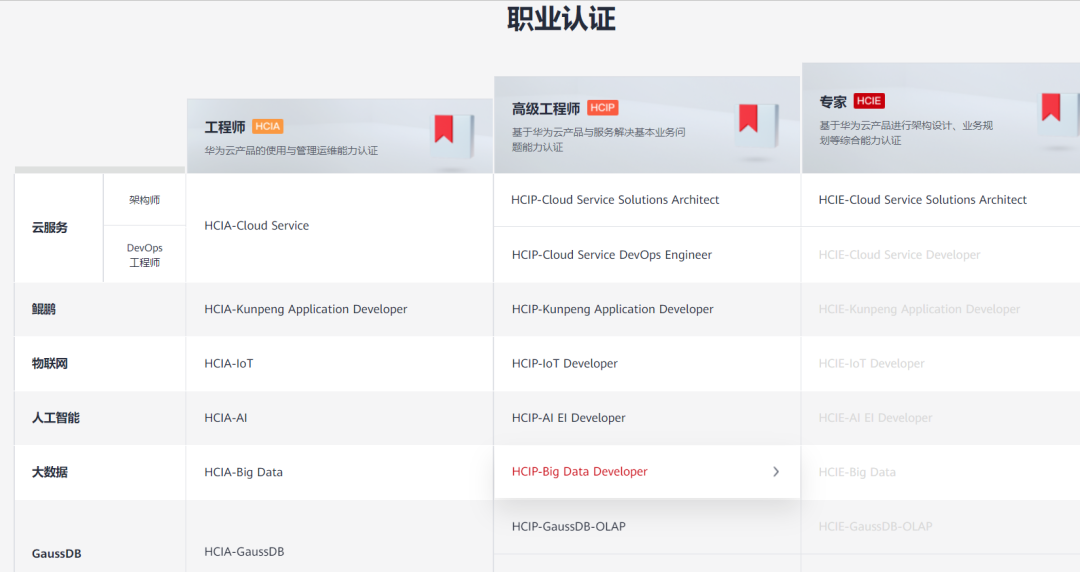Click the 云服务 category label

pos(50,227)
